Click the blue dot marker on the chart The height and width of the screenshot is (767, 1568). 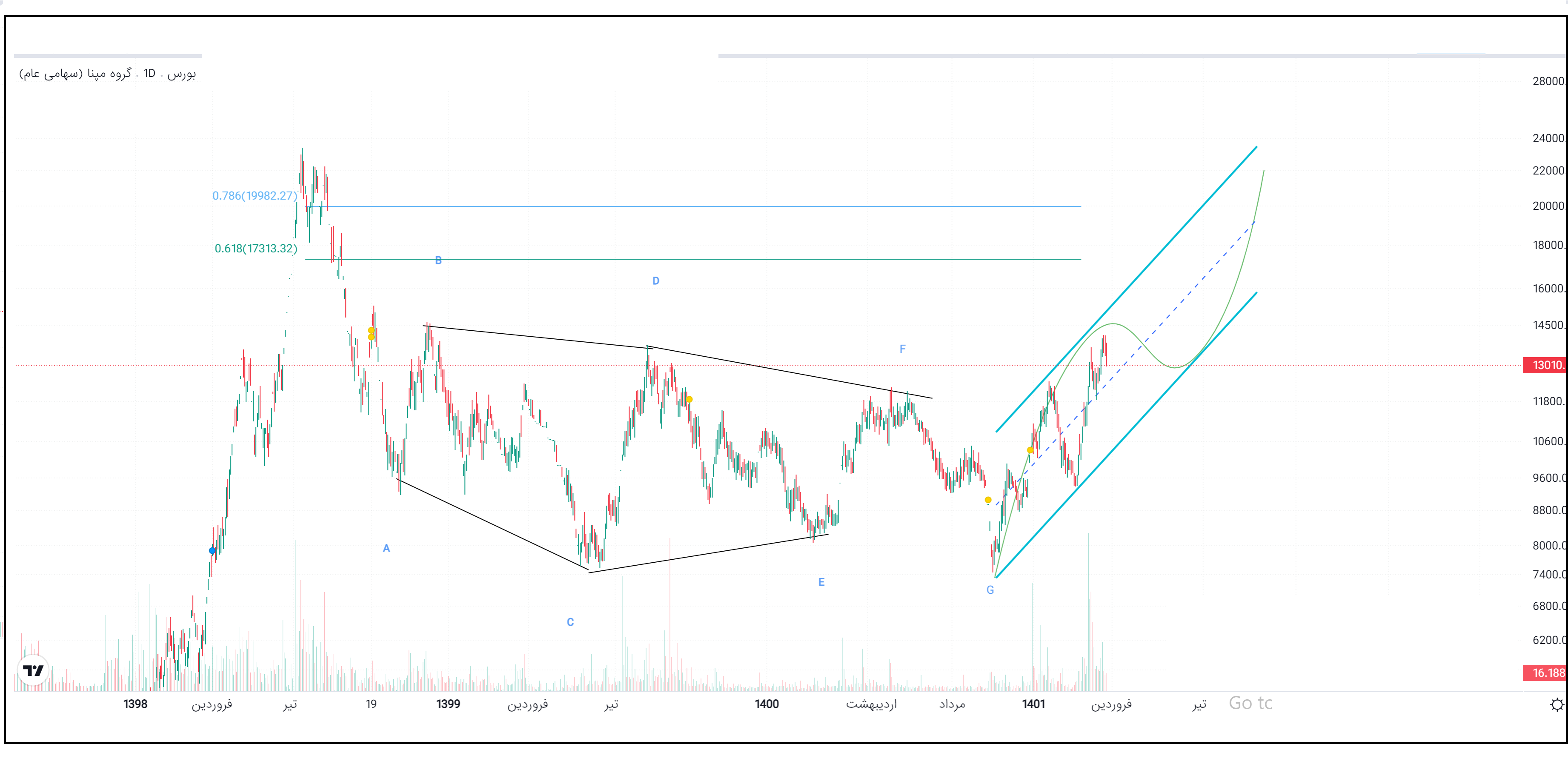[x=212, y=551]
